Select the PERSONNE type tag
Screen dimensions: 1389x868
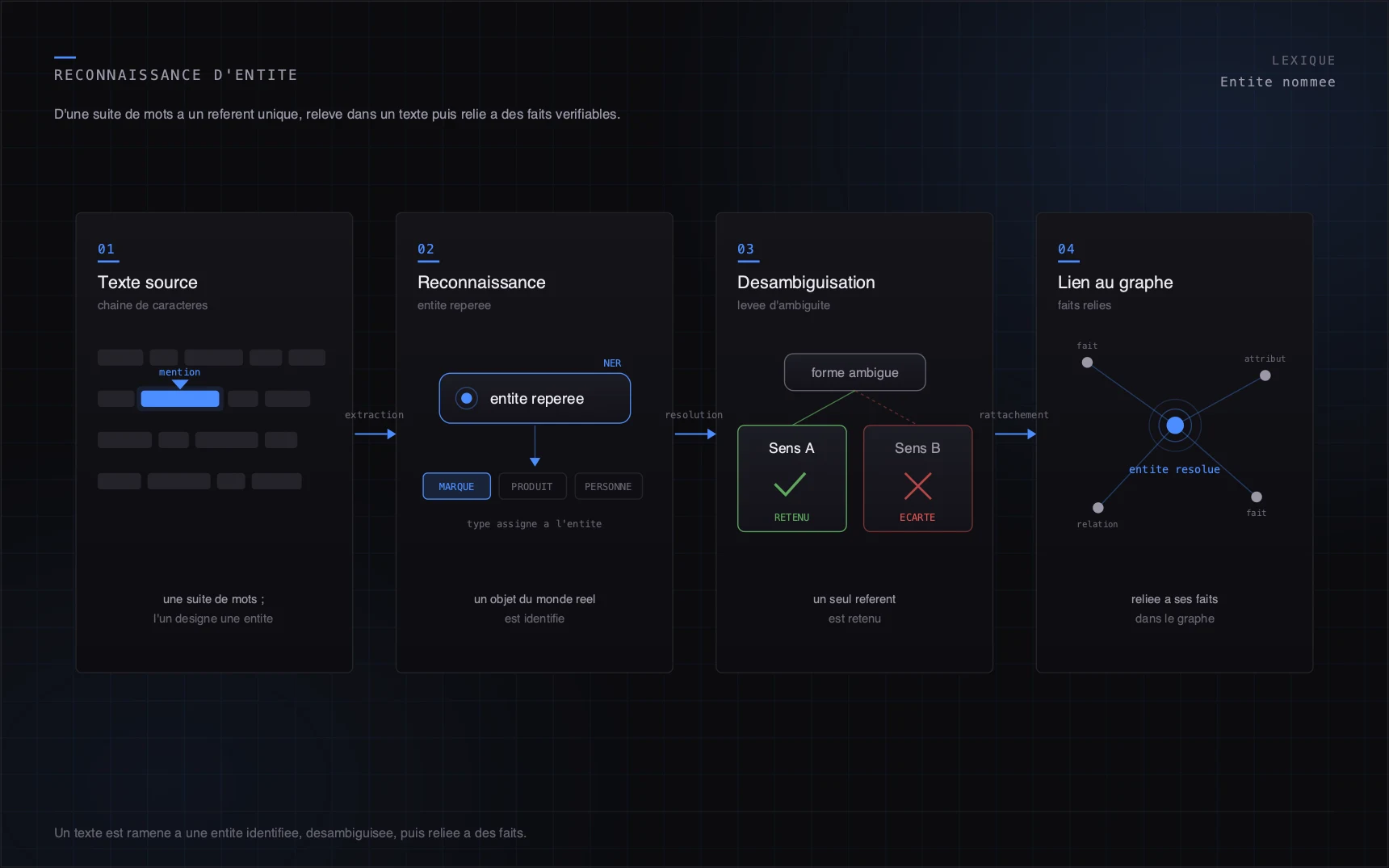coord(608,486)
